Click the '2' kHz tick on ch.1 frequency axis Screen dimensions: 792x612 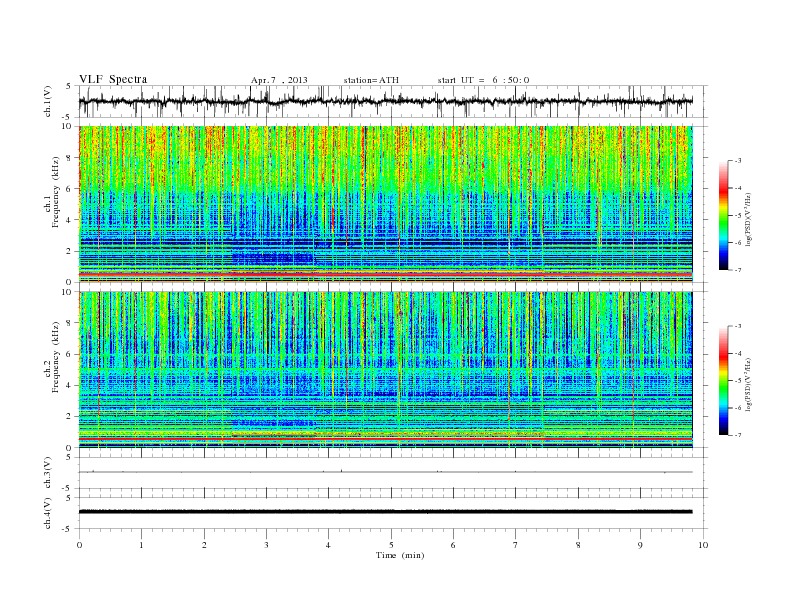tap(69, 251)
